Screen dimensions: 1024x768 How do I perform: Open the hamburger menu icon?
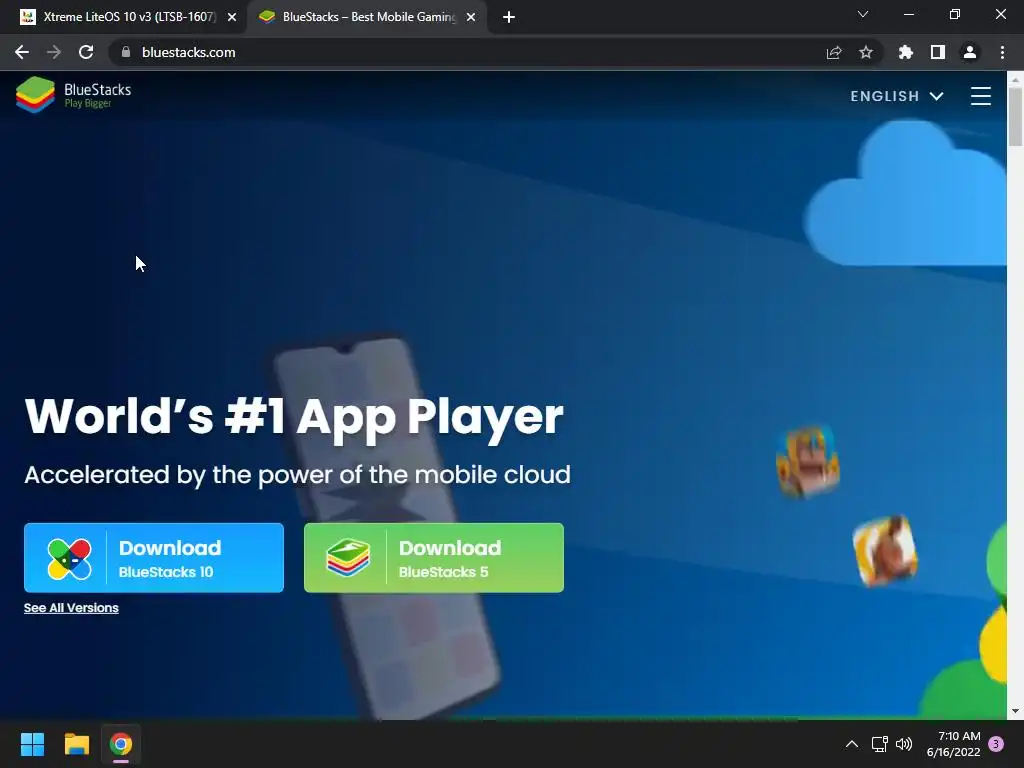click(980, 95)
